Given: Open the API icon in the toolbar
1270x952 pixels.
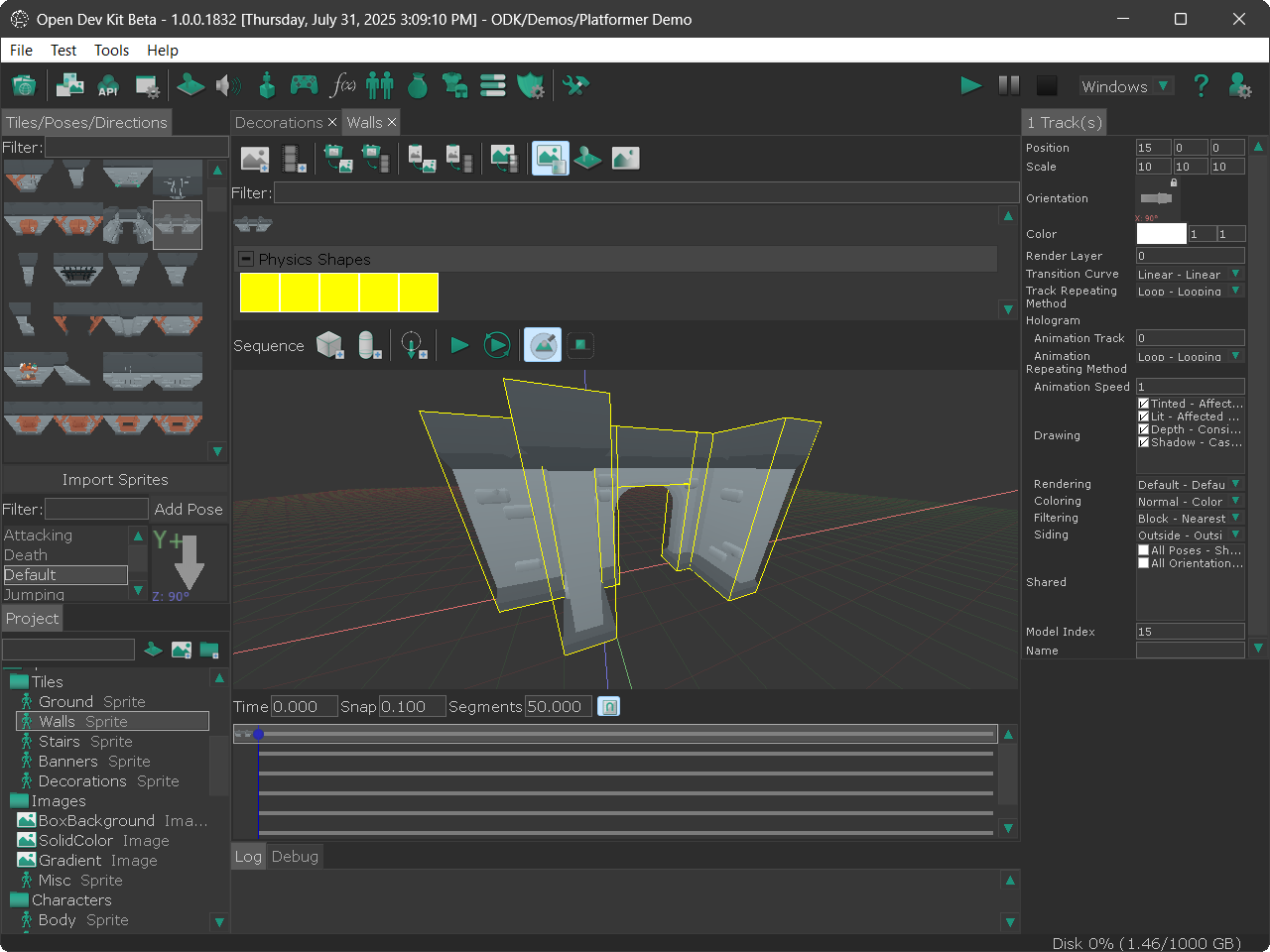Looking at the screenshot, I should pyautogui.click(x=108, y=86).
